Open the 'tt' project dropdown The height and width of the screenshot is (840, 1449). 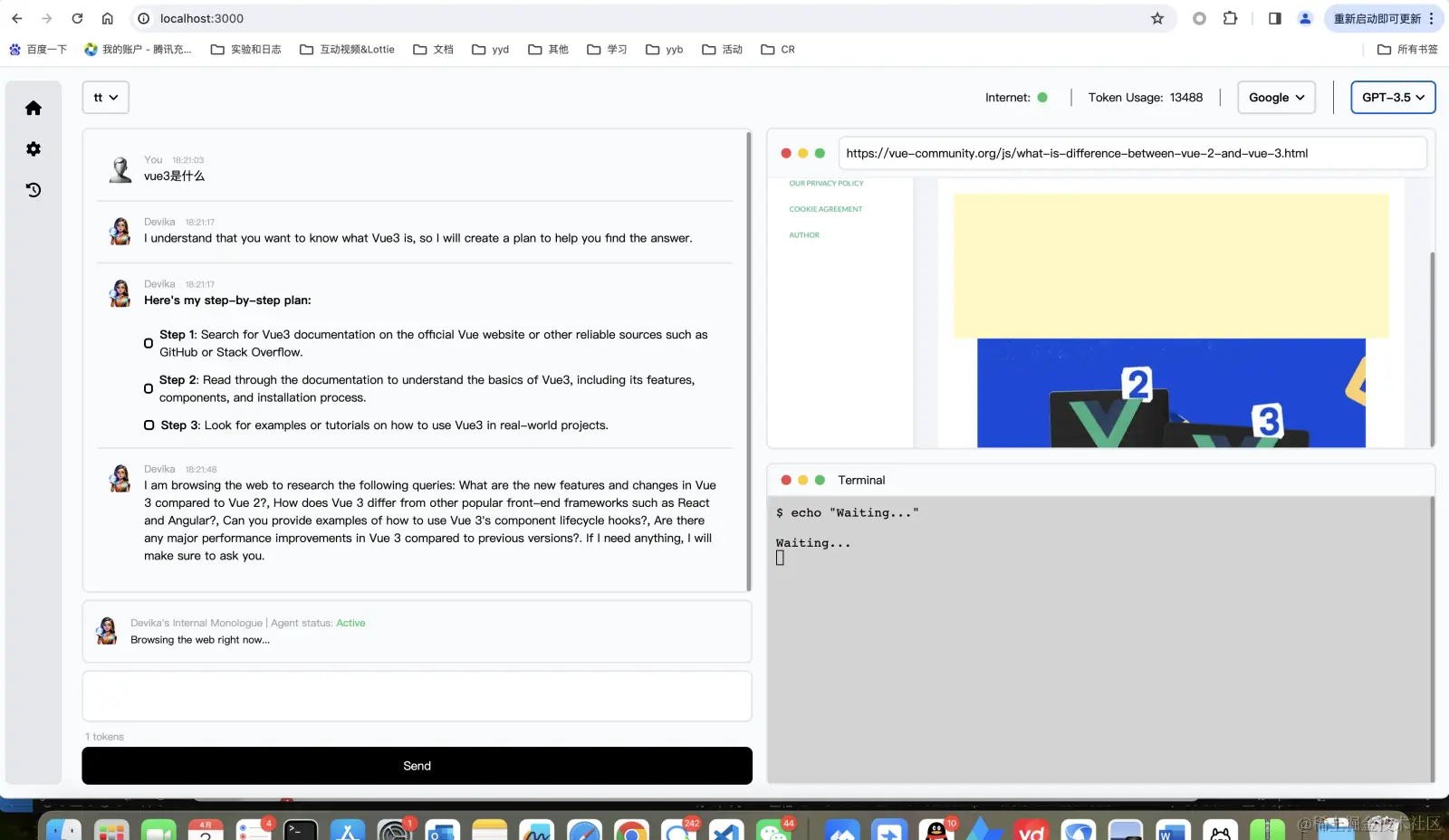pos(106,97)
